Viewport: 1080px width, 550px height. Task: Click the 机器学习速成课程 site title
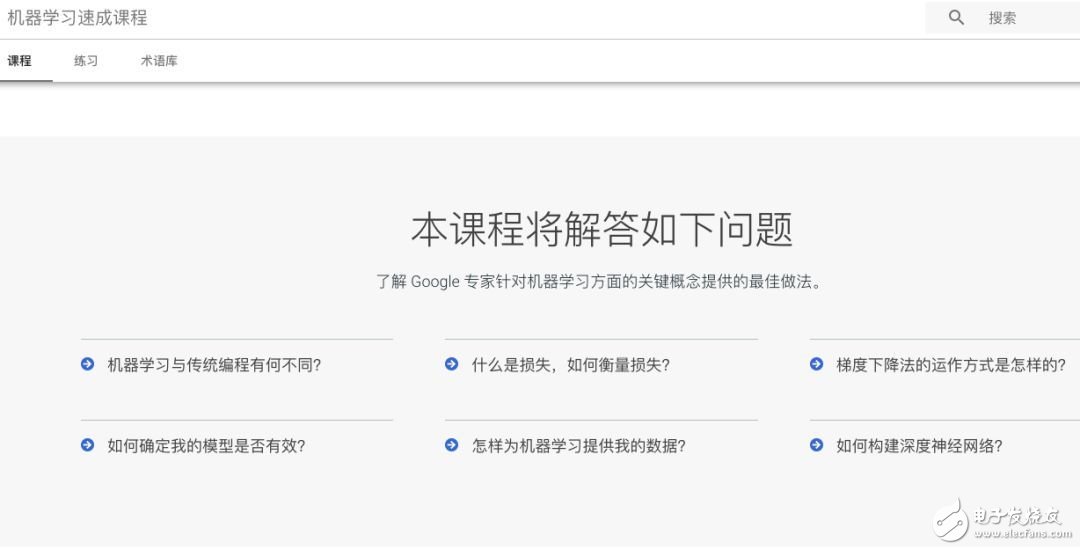(78, 18)
